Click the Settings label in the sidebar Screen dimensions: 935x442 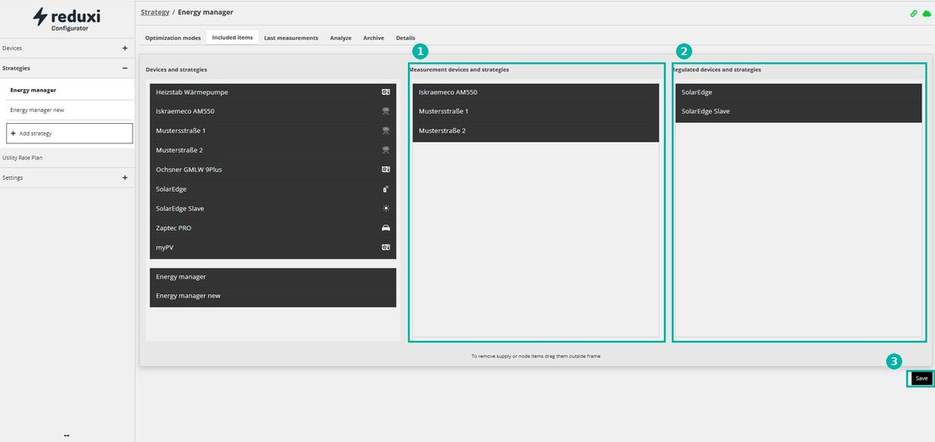click(x=13, y=178)
